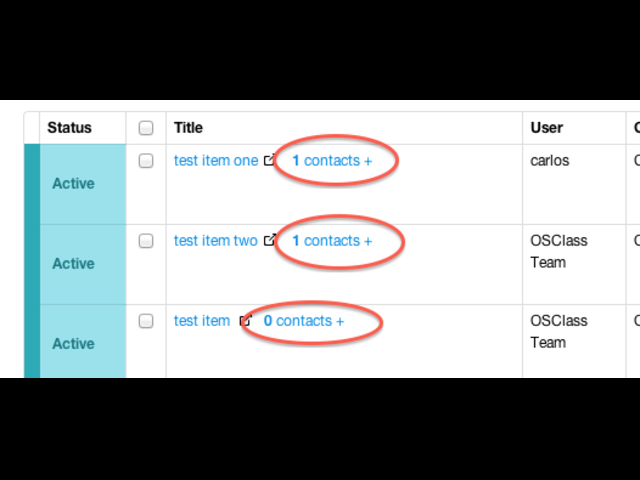This screenshot has width=640, height=480.
Task: Open external link icon for test item one
Action: click(x=269, y=160)
